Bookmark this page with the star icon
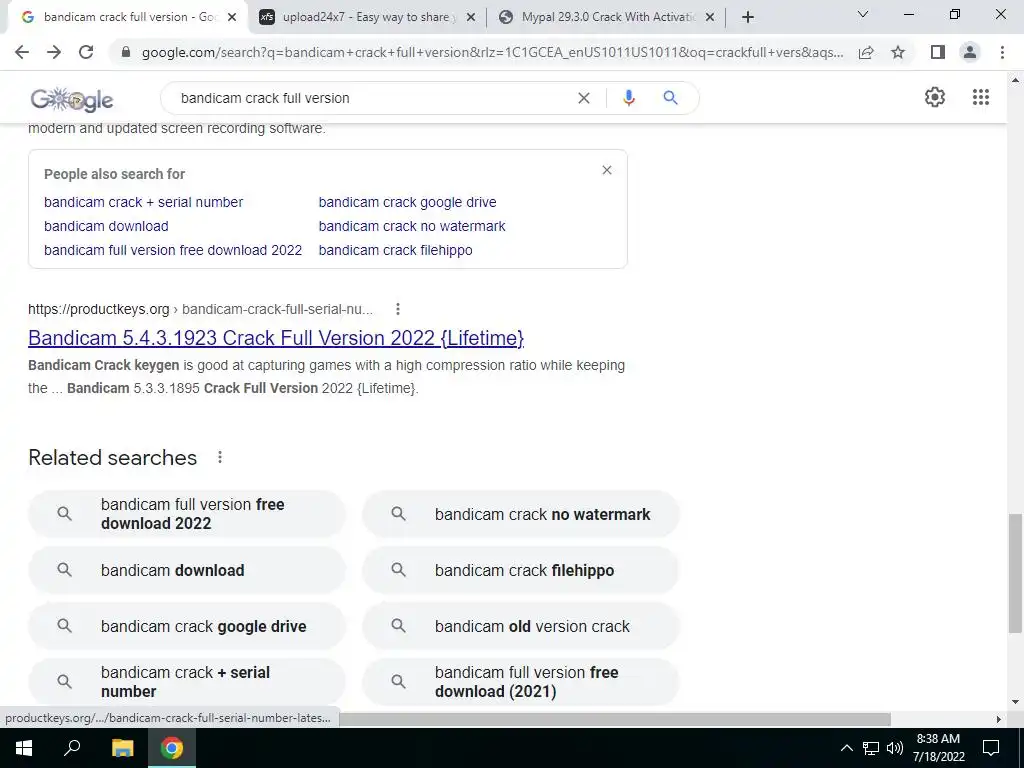1024x768 pixels. (898, 52)
